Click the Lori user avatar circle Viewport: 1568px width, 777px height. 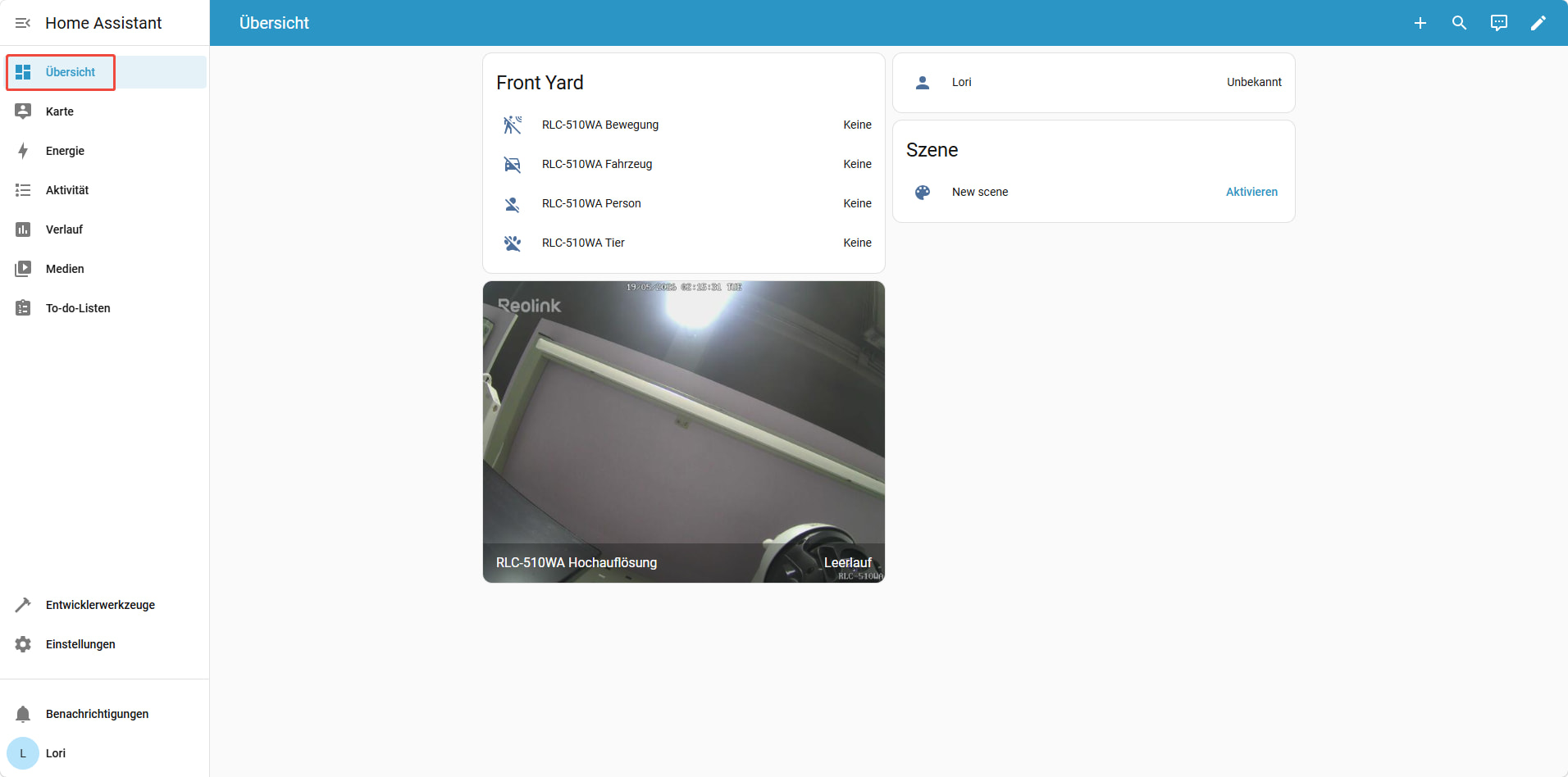point(23,753)
